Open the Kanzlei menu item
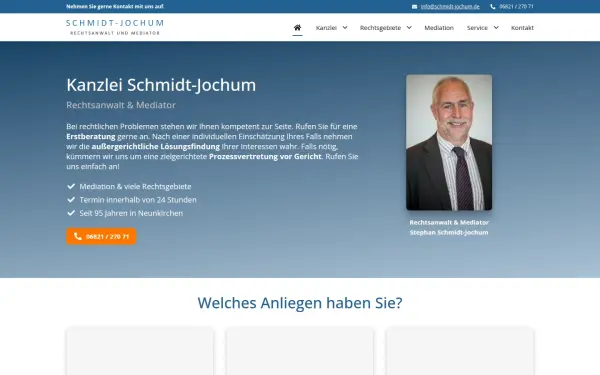Screen dimensions: 600x375 coord(326,28)
